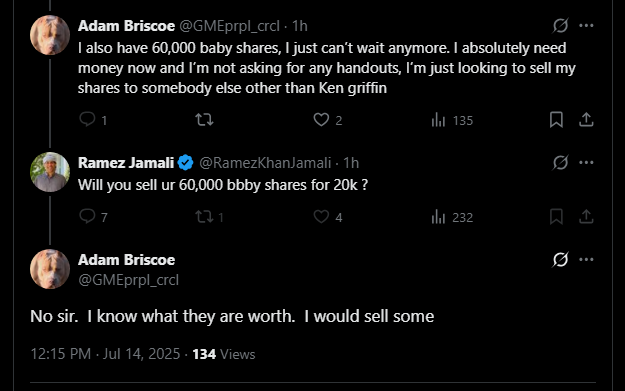This screenshot has width=625, height=391.
Task: View analytics showing 135 views
Action: click(x=452, y=120)
